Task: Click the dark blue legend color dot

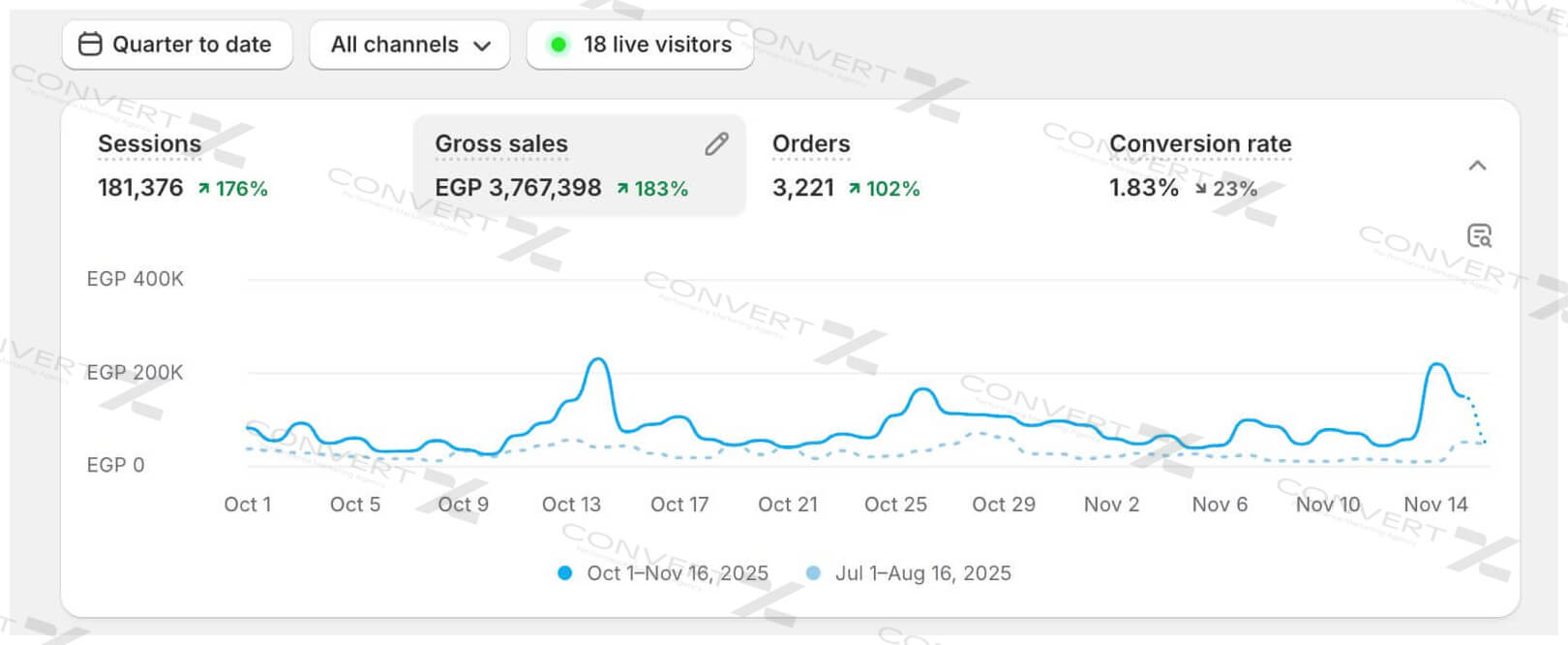Action: pyautogui.click(x=565, y=573)
